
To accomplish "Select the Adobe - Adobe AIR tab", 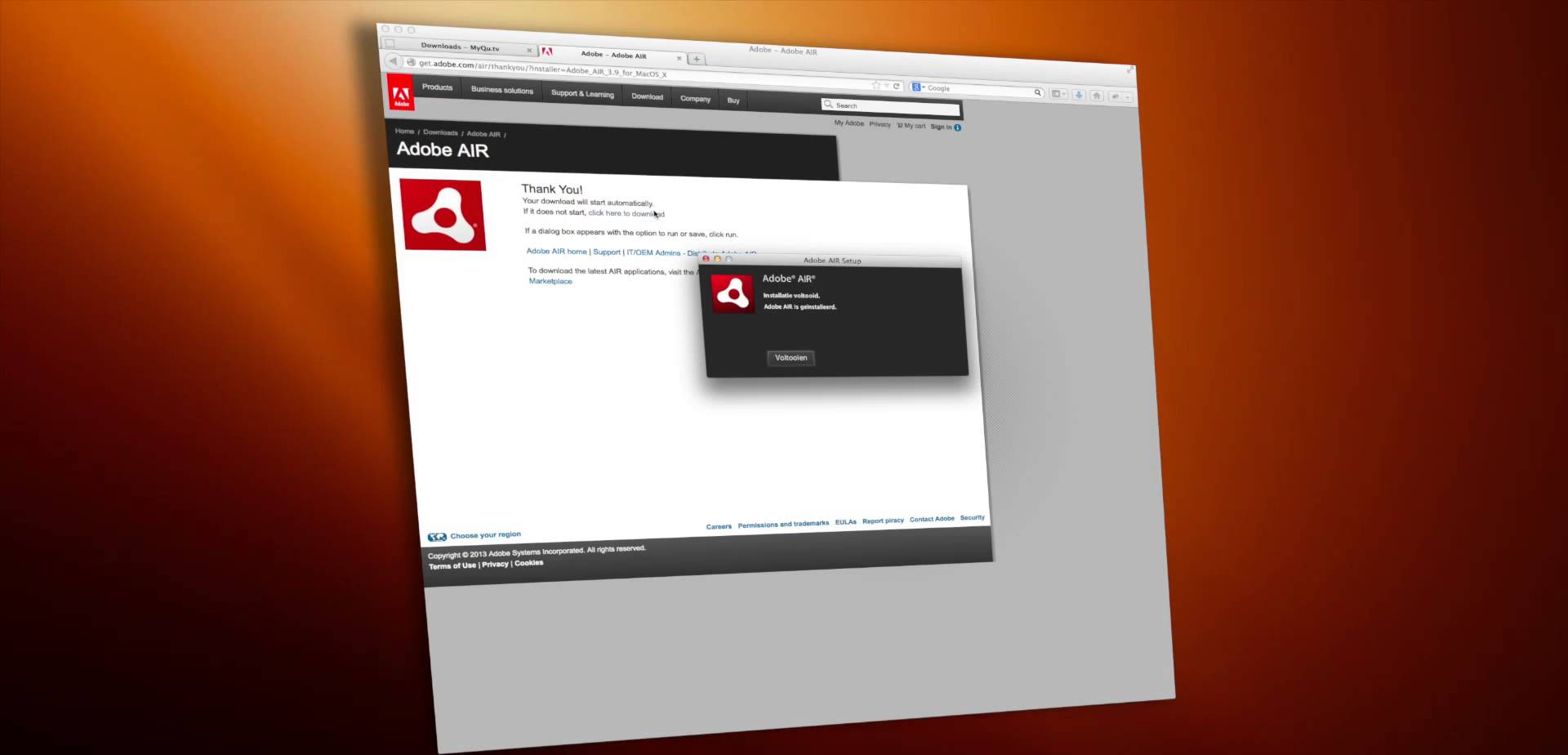I will pos(613,55).
